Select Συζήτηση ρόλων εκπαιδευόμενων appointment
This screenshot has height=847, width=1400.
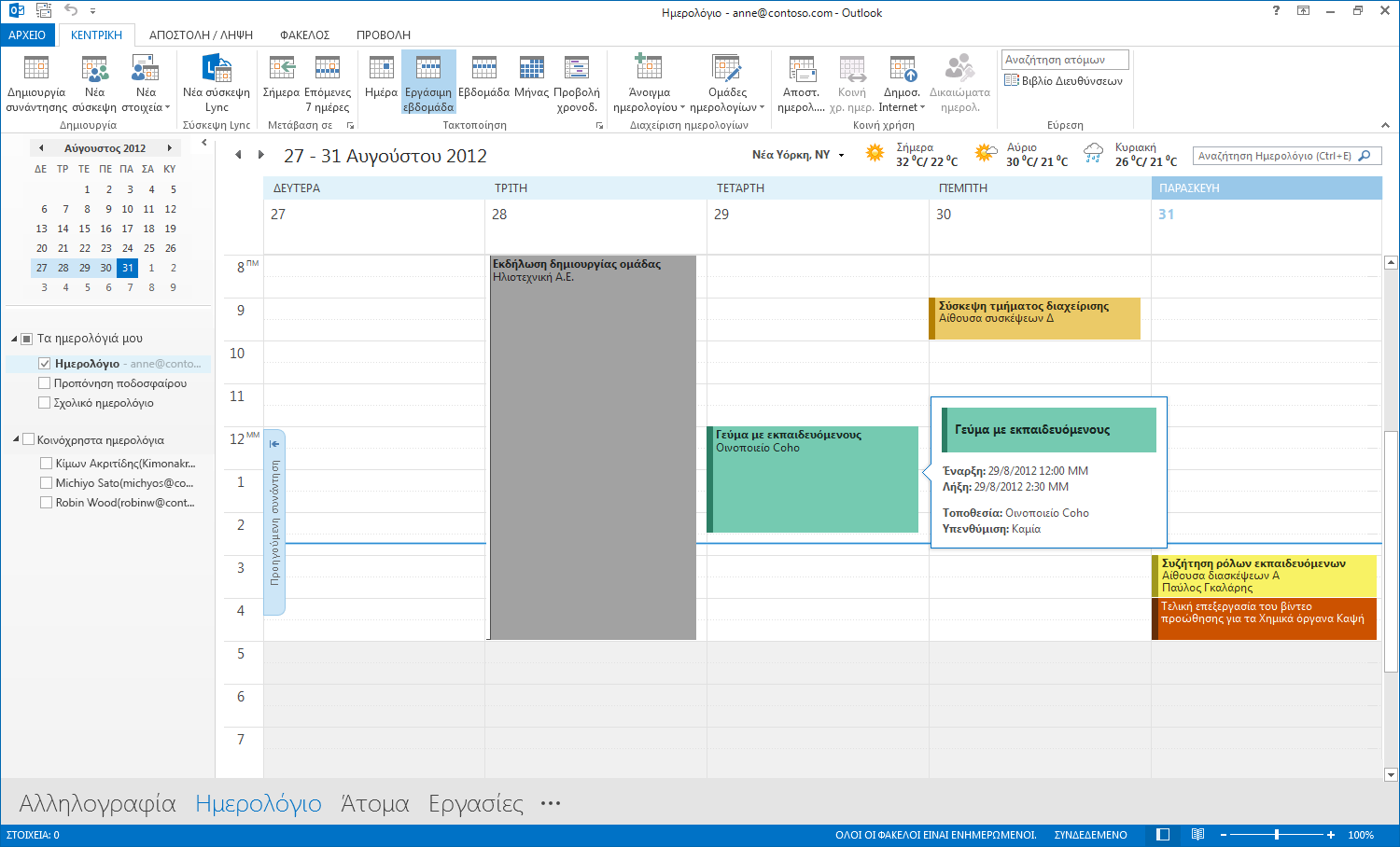click(x=1264, y=576)
